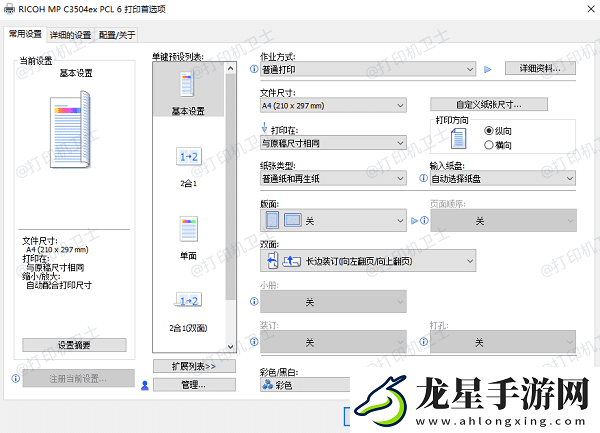The image size is (600, 433).
Task: Click info icon beside 作业方式 dropdown
Action: tap(254, 69)
